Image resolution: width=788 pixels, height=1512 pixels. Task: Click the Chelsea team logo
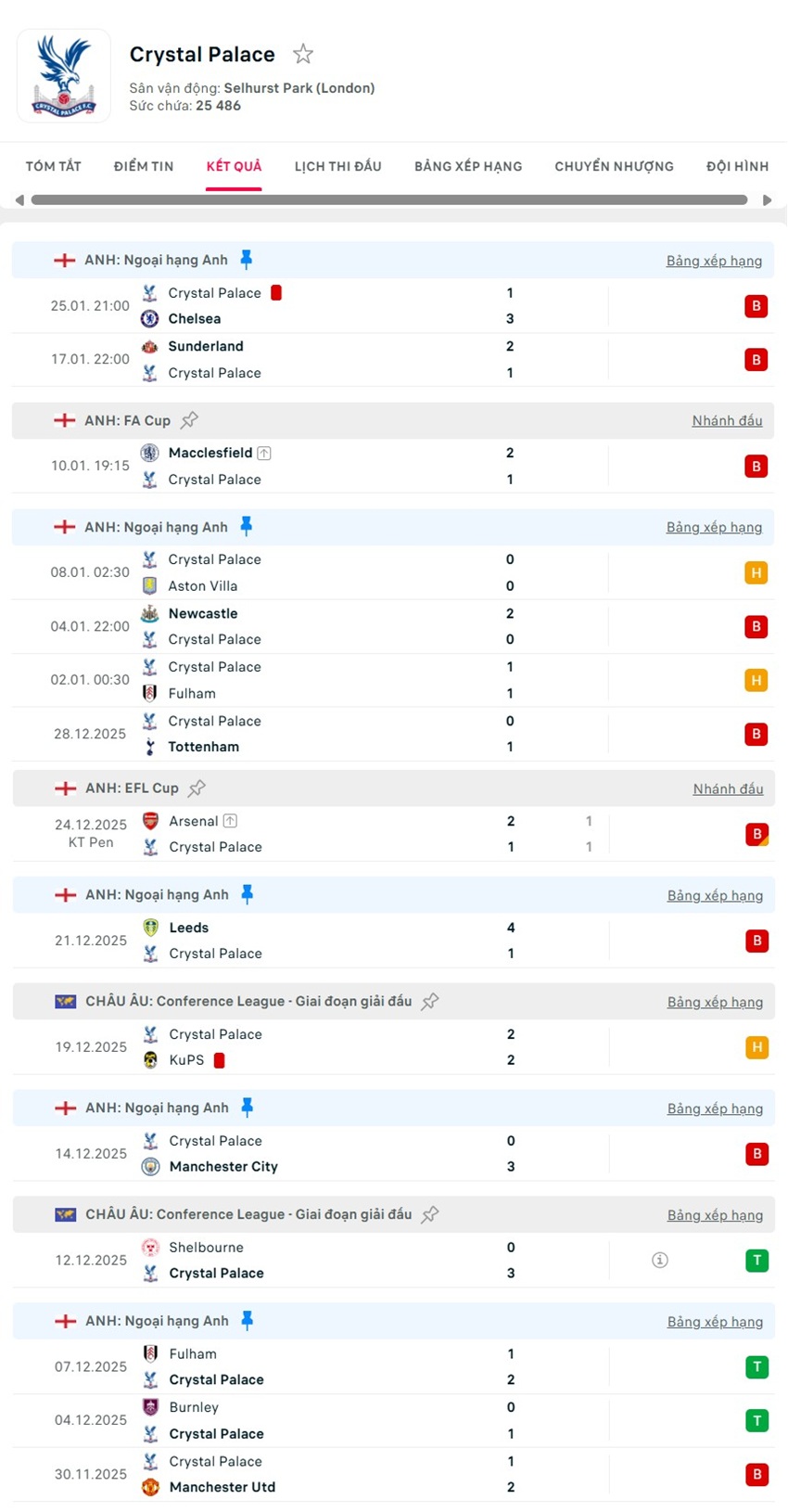pos(150,318)
